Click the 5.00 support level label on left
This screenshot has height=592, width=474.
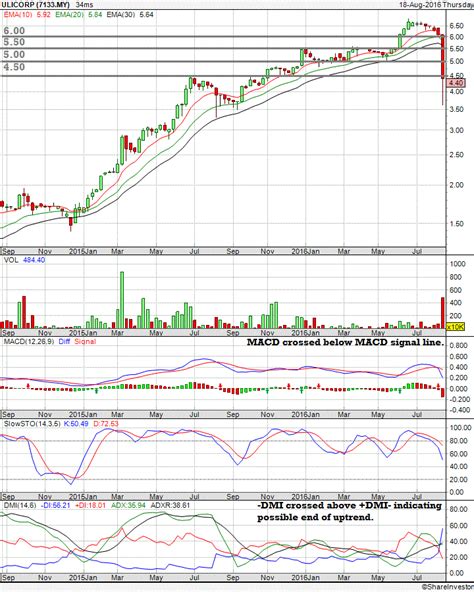(x=14, y=54)
